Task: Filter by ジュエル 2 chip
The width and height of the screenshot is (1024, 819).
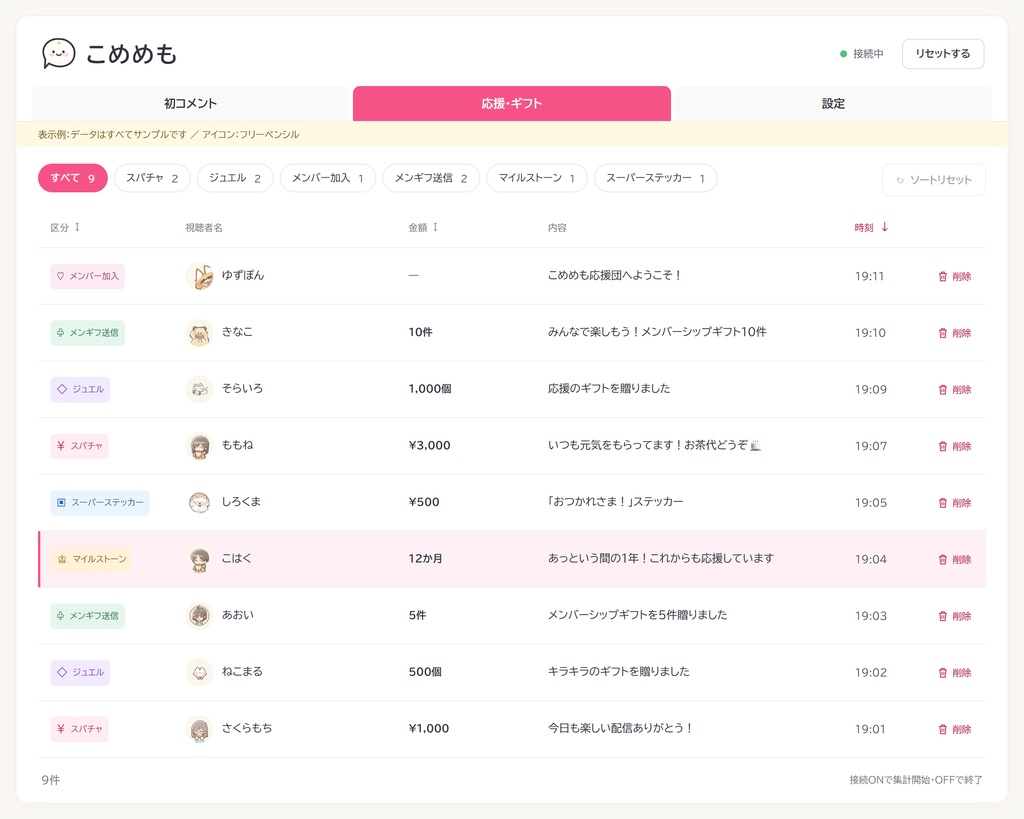Action: point(235,178)
